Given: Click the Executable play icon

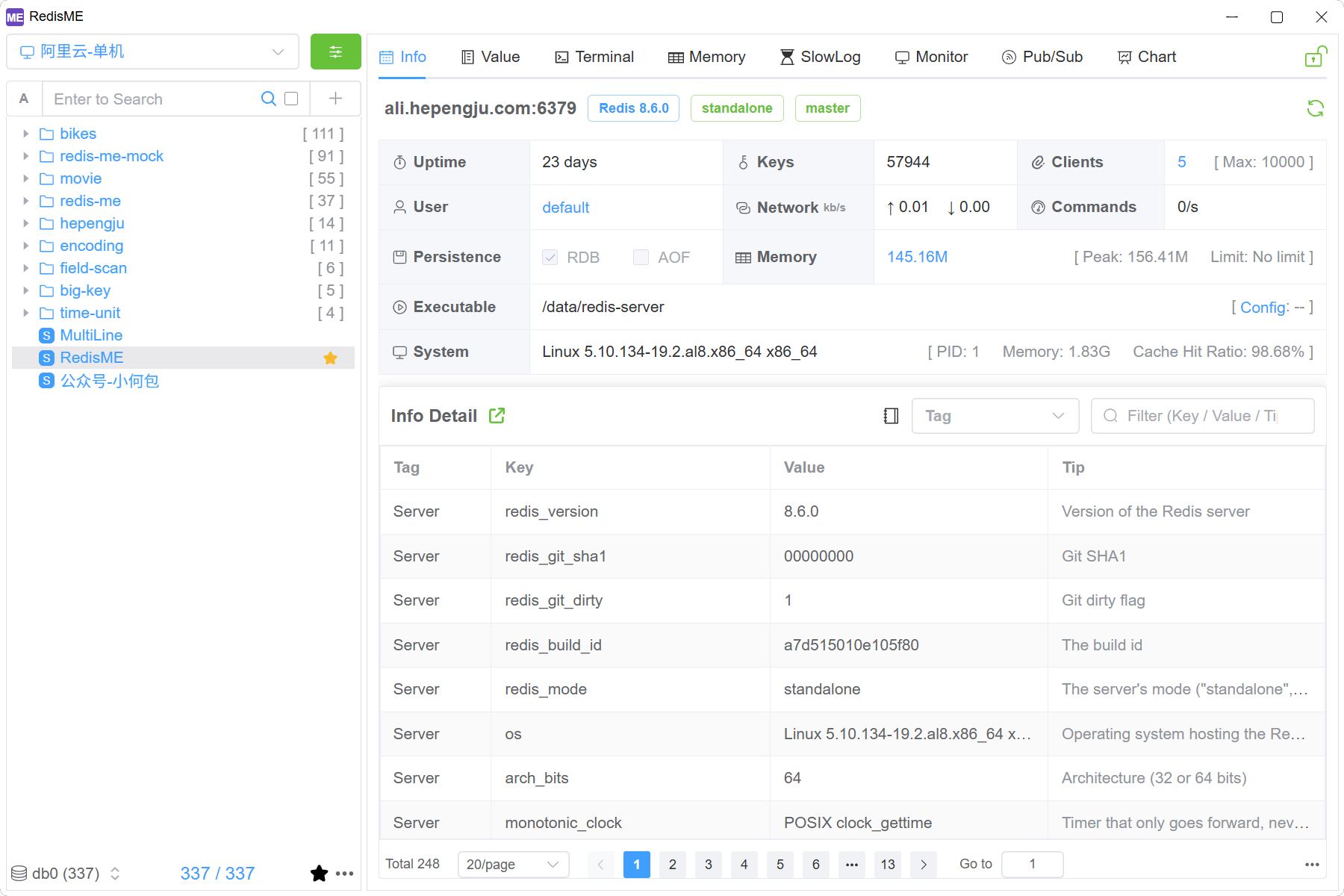Looking at the screenshot, I should point(399,307).
